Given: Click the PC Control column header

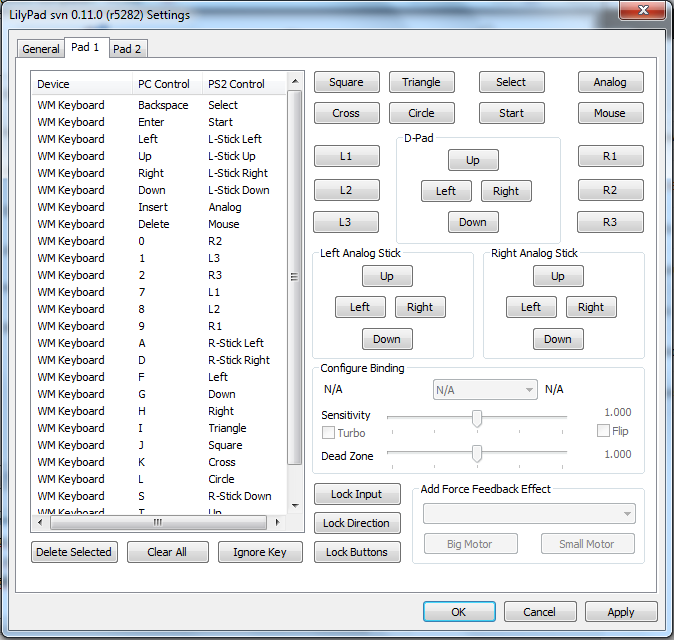Looking at the screenshot, I should (x=167, y=84).
